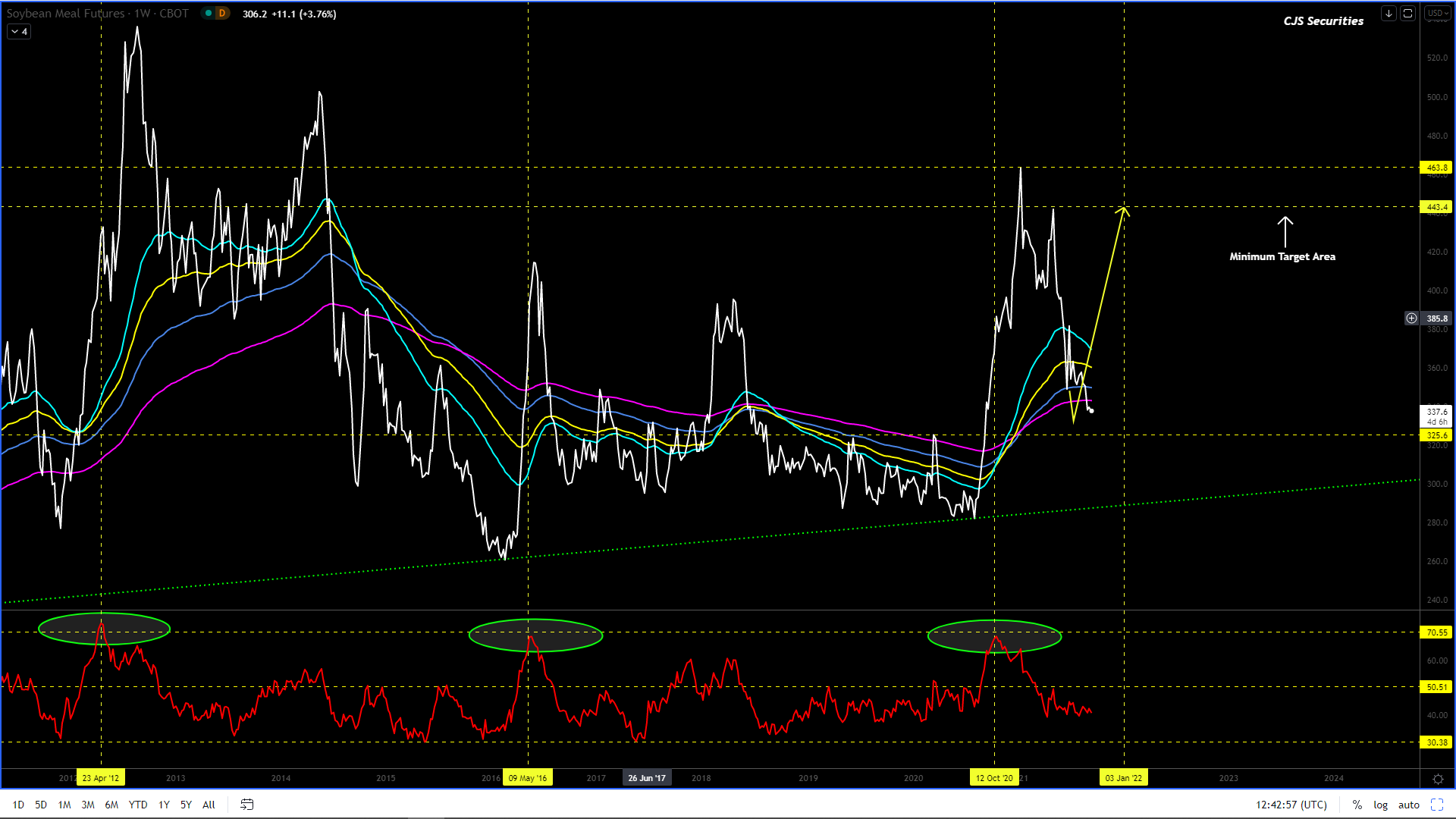Click the All time range button
The width and height of the screenshot is (1456, 819).
click(209, 805)
